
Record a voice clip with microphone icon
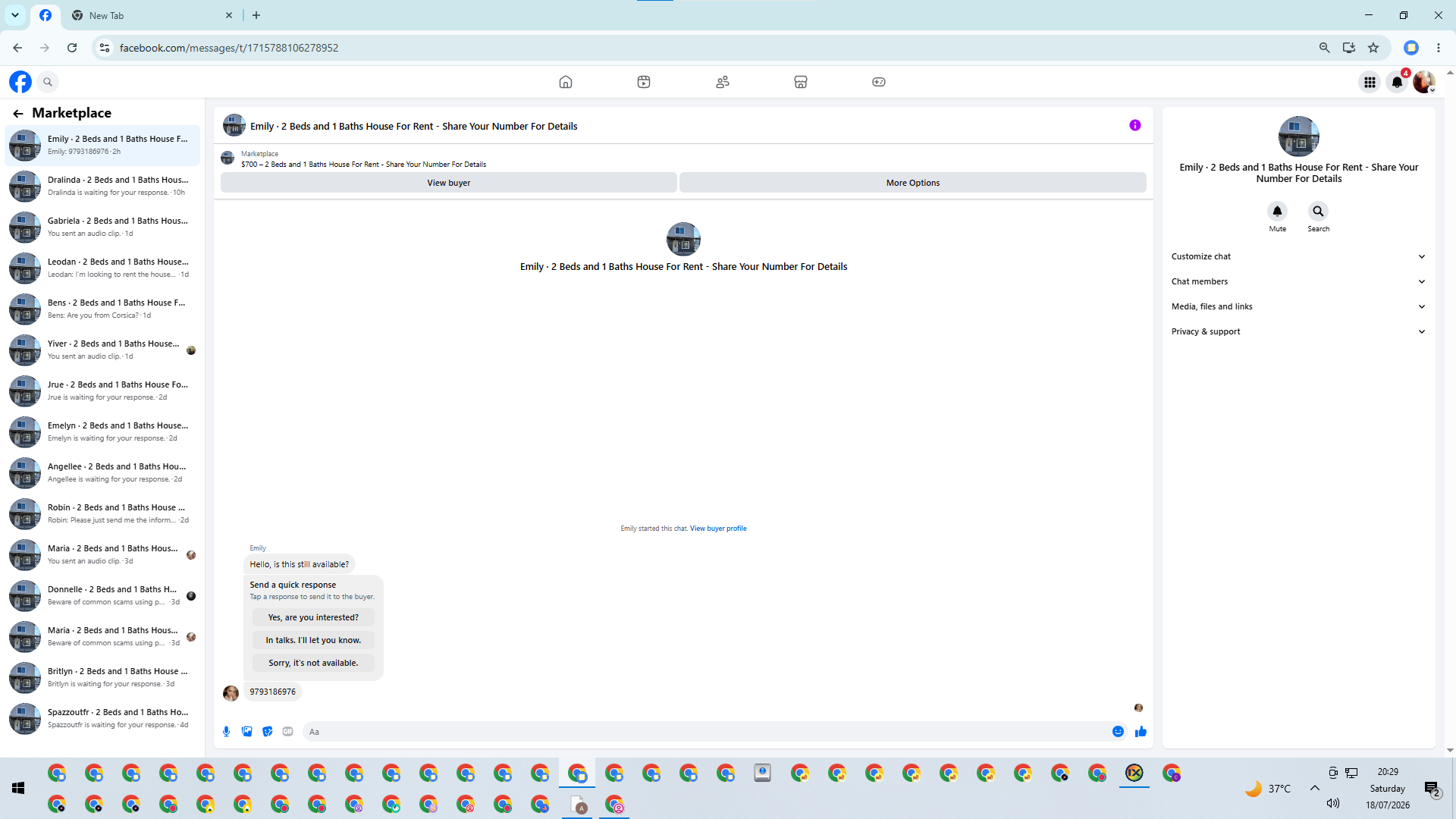pyautogui.click(x=226, y=732)
